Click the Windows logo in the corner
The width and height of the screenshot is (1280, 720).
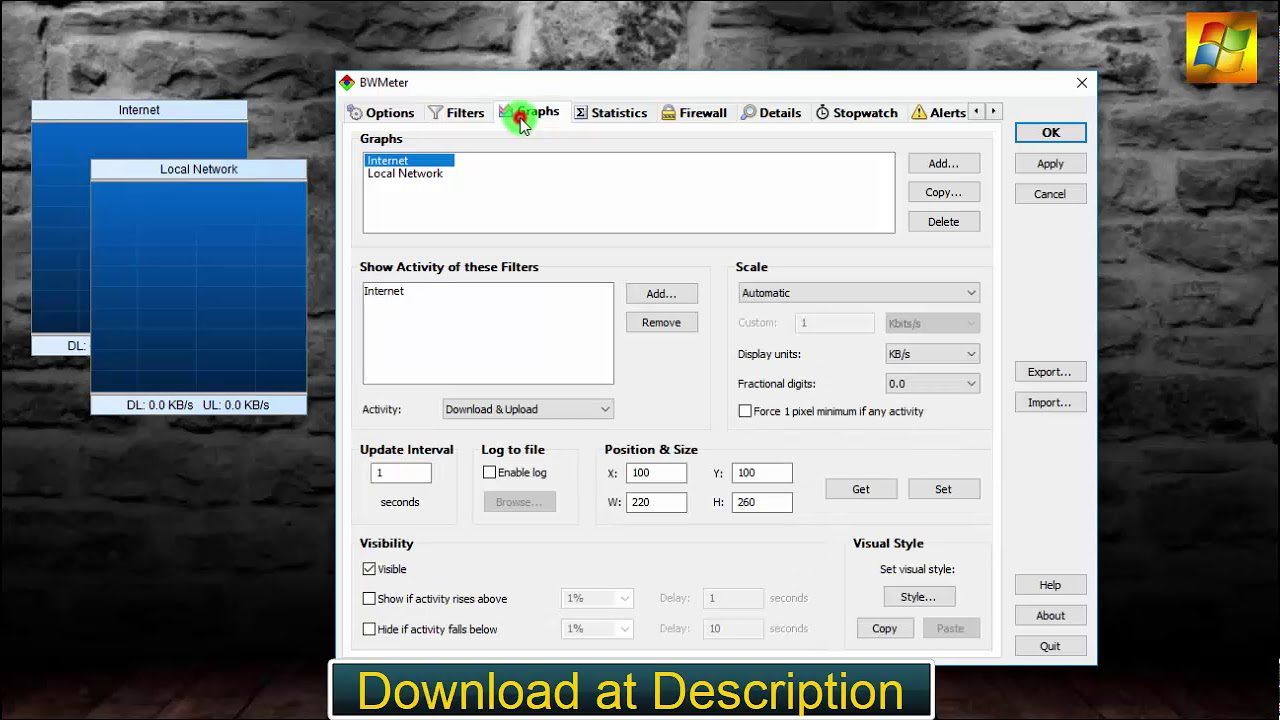coord(1221,48)
